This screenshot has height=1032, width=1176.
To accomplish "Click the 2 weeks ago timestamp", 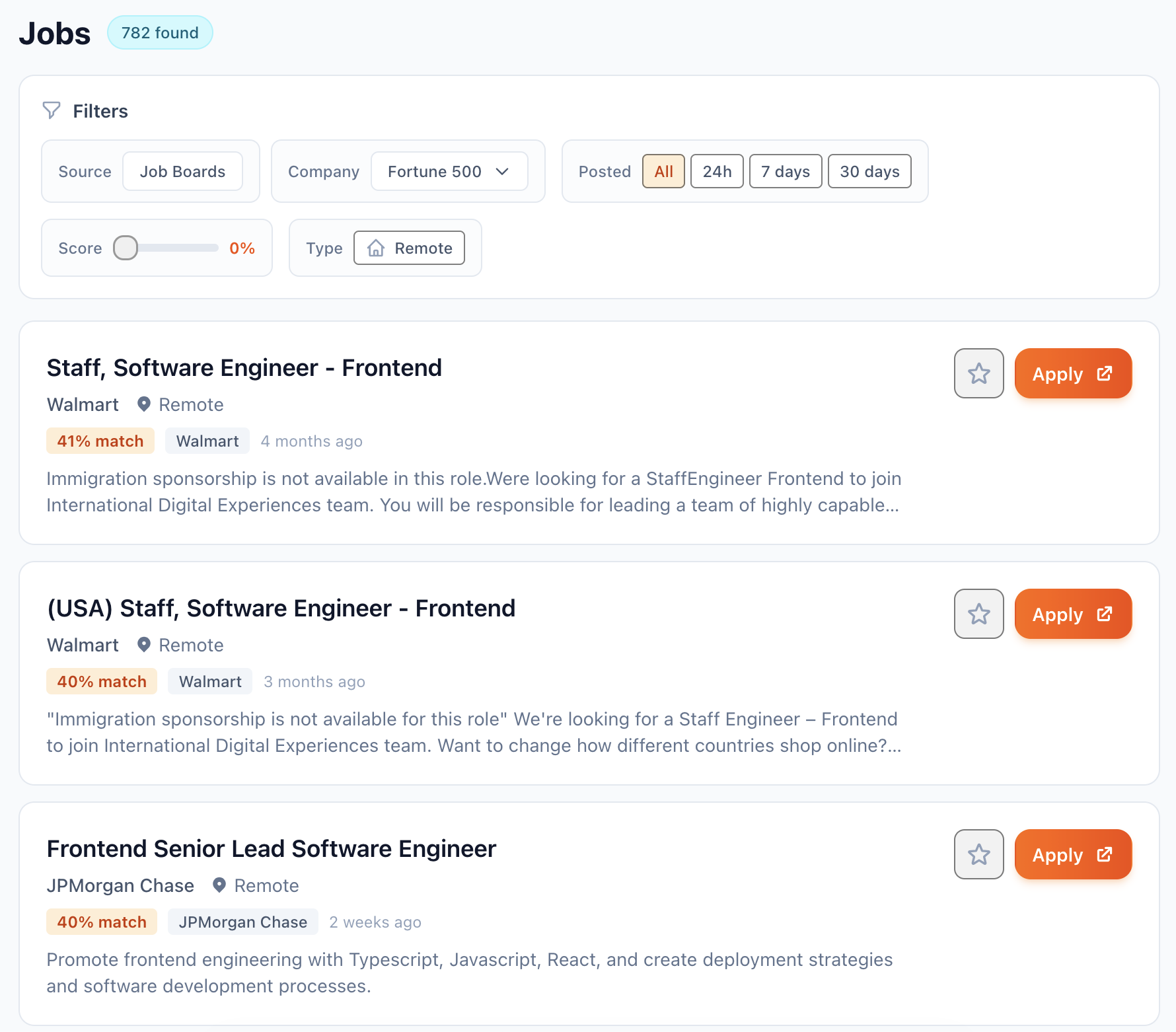I will coord(375,922).
